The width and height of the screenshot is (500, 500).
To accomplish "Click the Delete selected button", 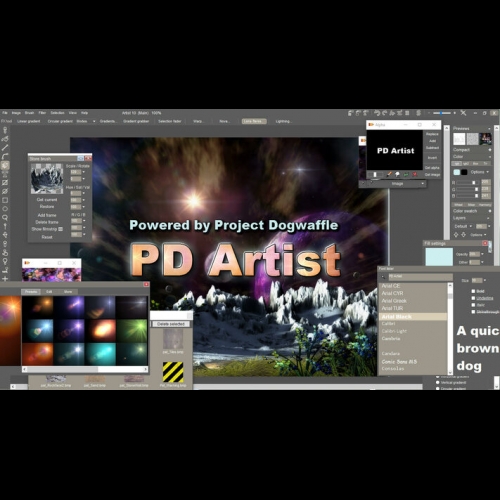I will (x=171, y=324).
